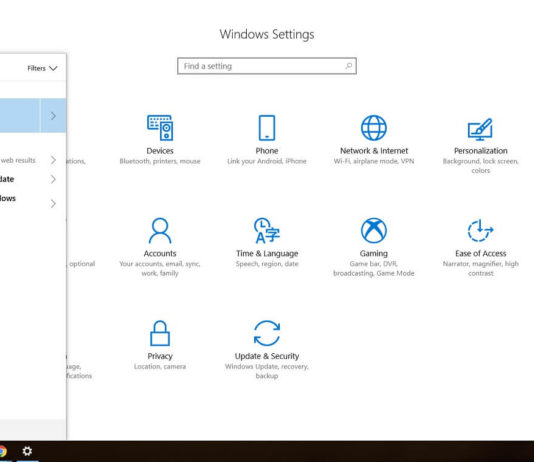Open the Personalization icon

(x=480, y=129)
